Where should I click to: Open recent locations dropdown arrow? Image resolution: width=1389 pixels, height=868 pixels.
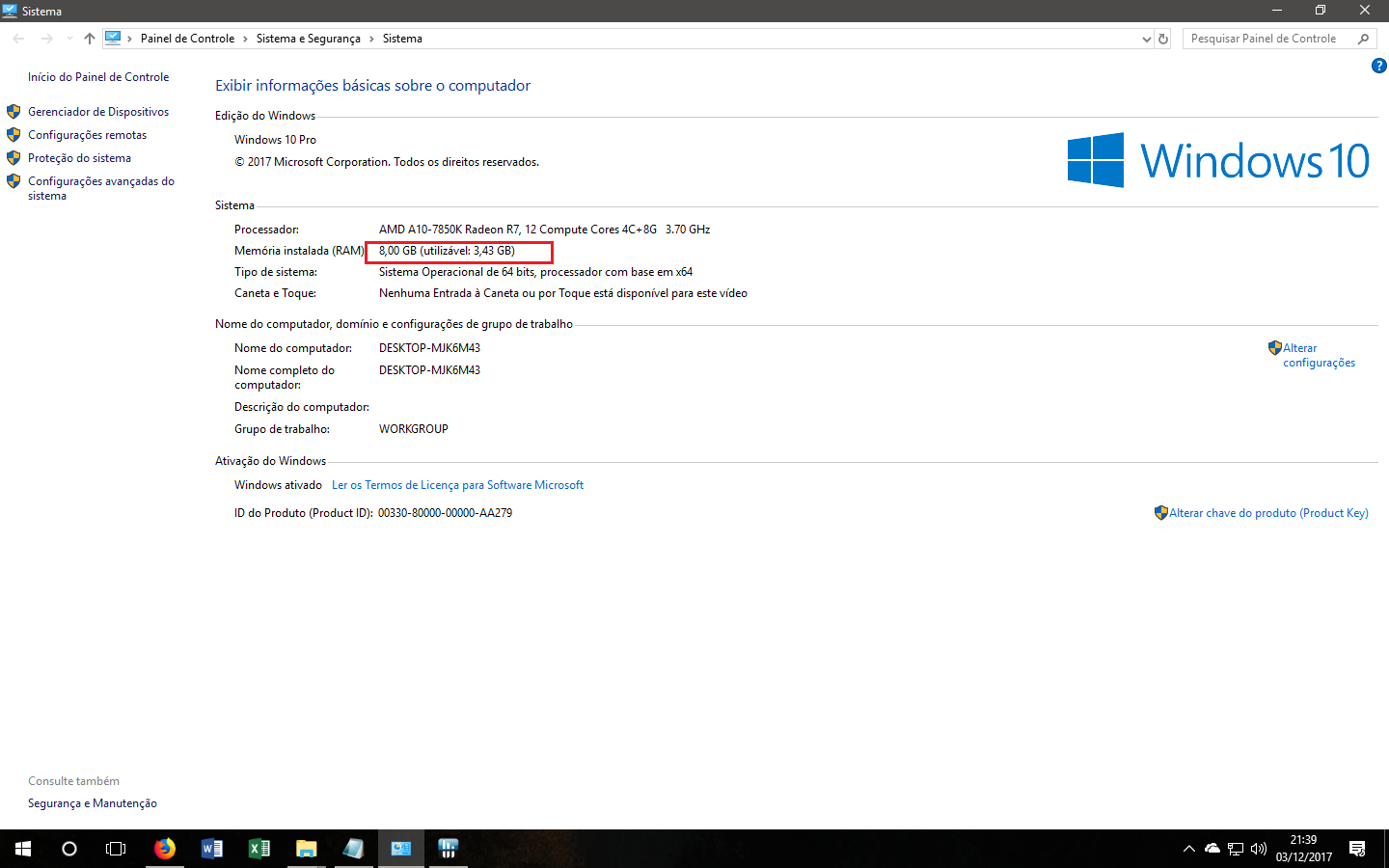69,39
